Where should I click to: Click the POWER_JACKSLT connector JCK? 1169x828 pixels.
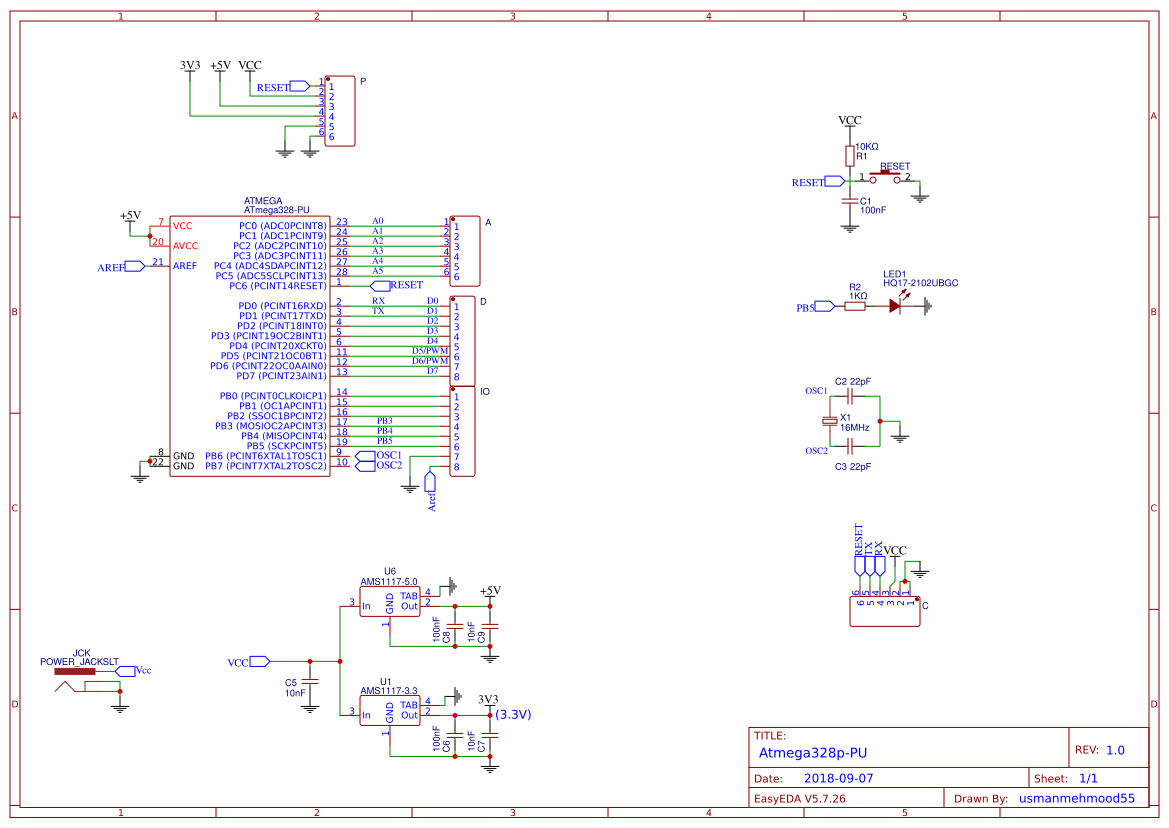(75, 672)
